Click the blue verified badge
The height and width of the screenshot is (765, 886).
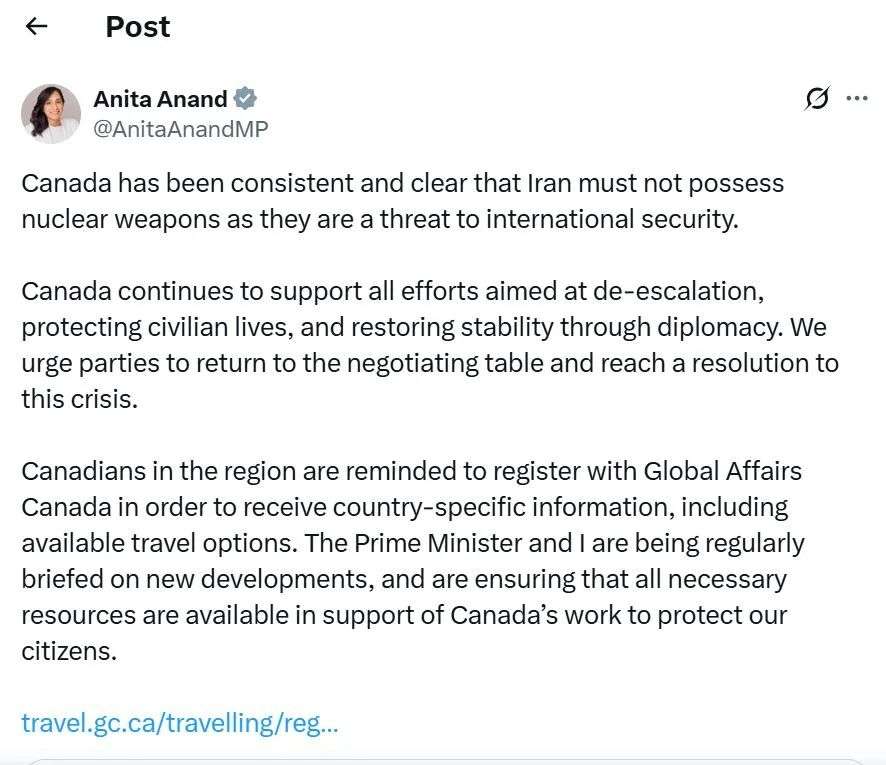point(245,99)
